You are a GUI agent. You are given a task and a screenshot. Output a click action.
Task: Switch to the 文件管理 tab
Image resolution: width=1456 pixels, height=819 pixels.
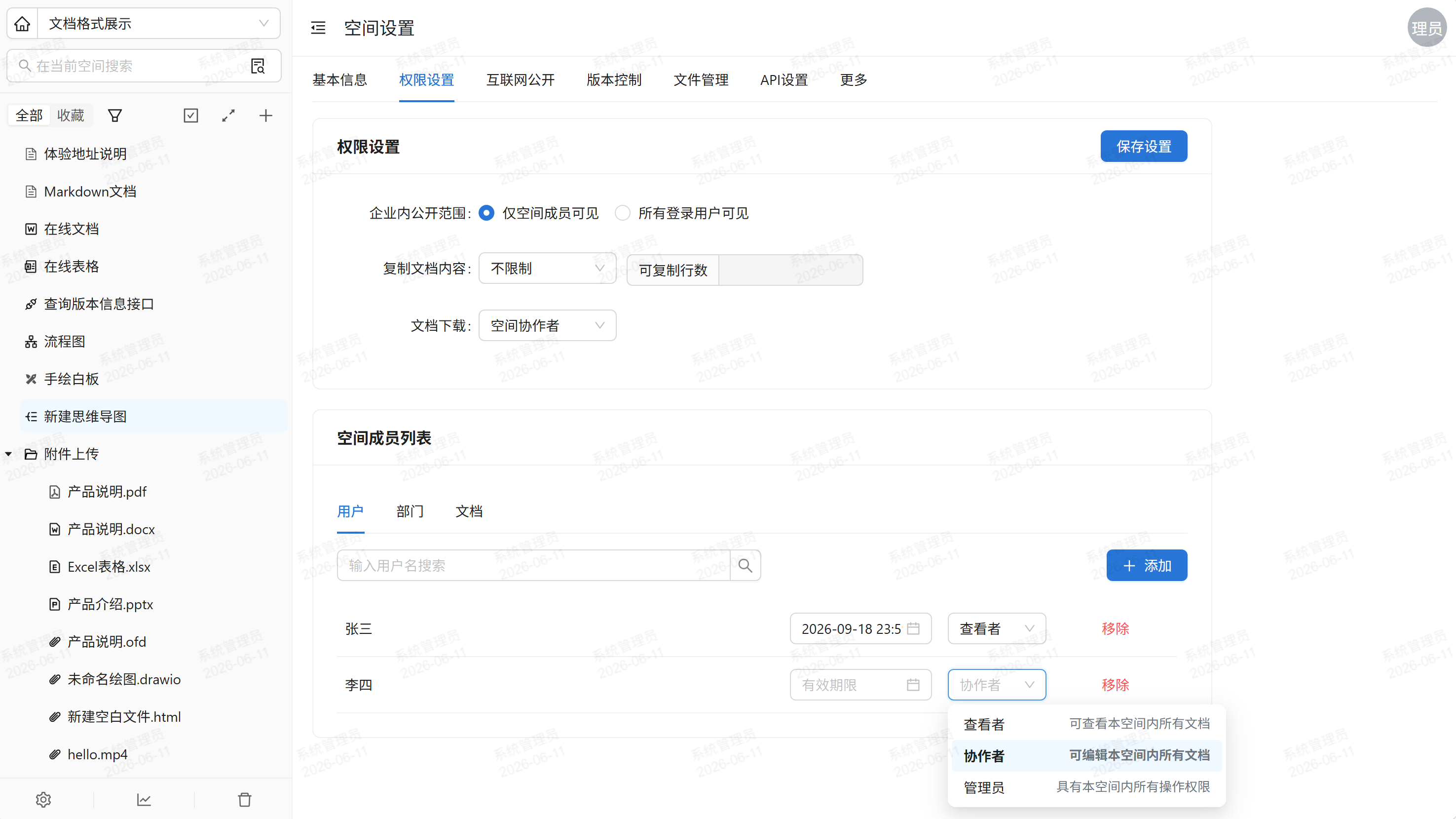(x=701, y=80)
